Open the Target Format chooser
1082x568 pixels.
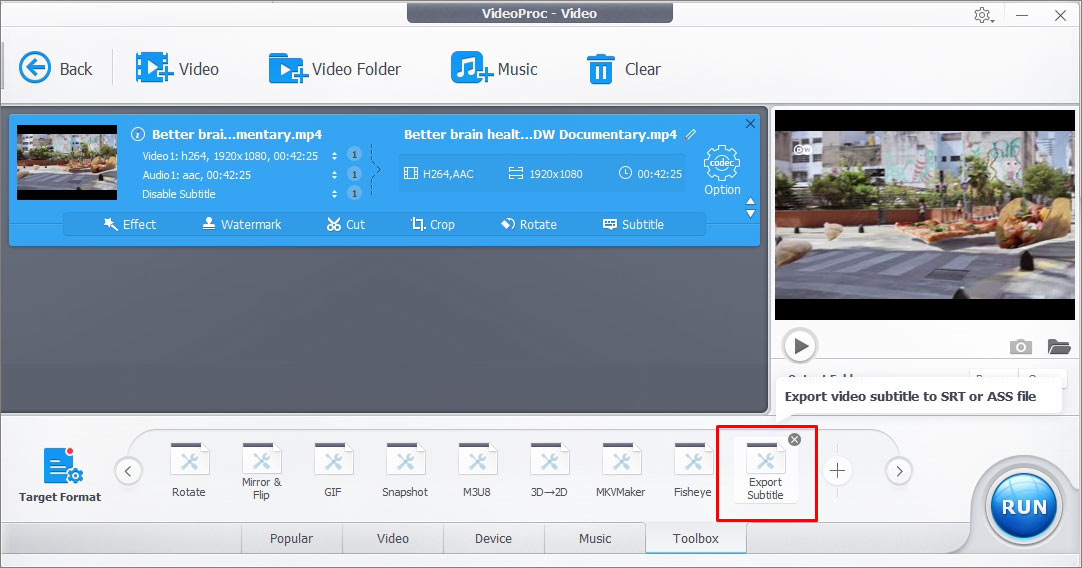click(60, 475)
